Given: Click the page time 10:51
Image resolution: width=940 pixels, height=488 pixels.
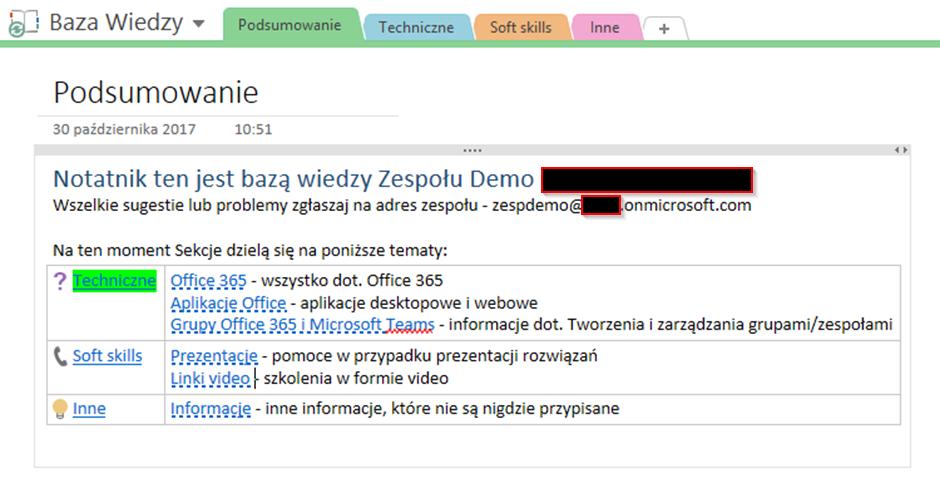Looking at the screenshot, I should pyautogui.click(x=253, y=129).
